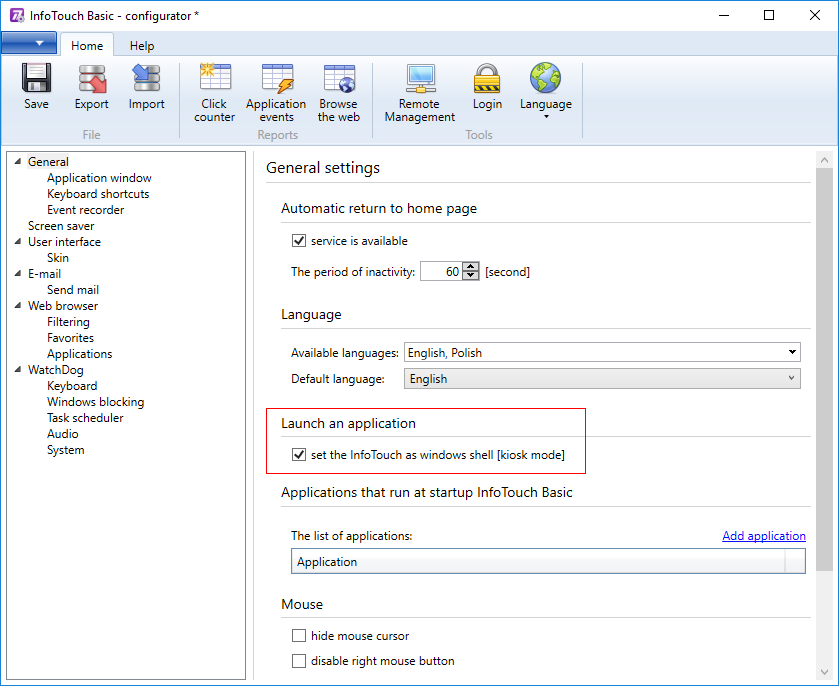Image resolution: width=839 pixels, height=686 pixels.
Task: Toggle set InfoTouch as windows shell checkbox
Action: click(x=299, y=455)
